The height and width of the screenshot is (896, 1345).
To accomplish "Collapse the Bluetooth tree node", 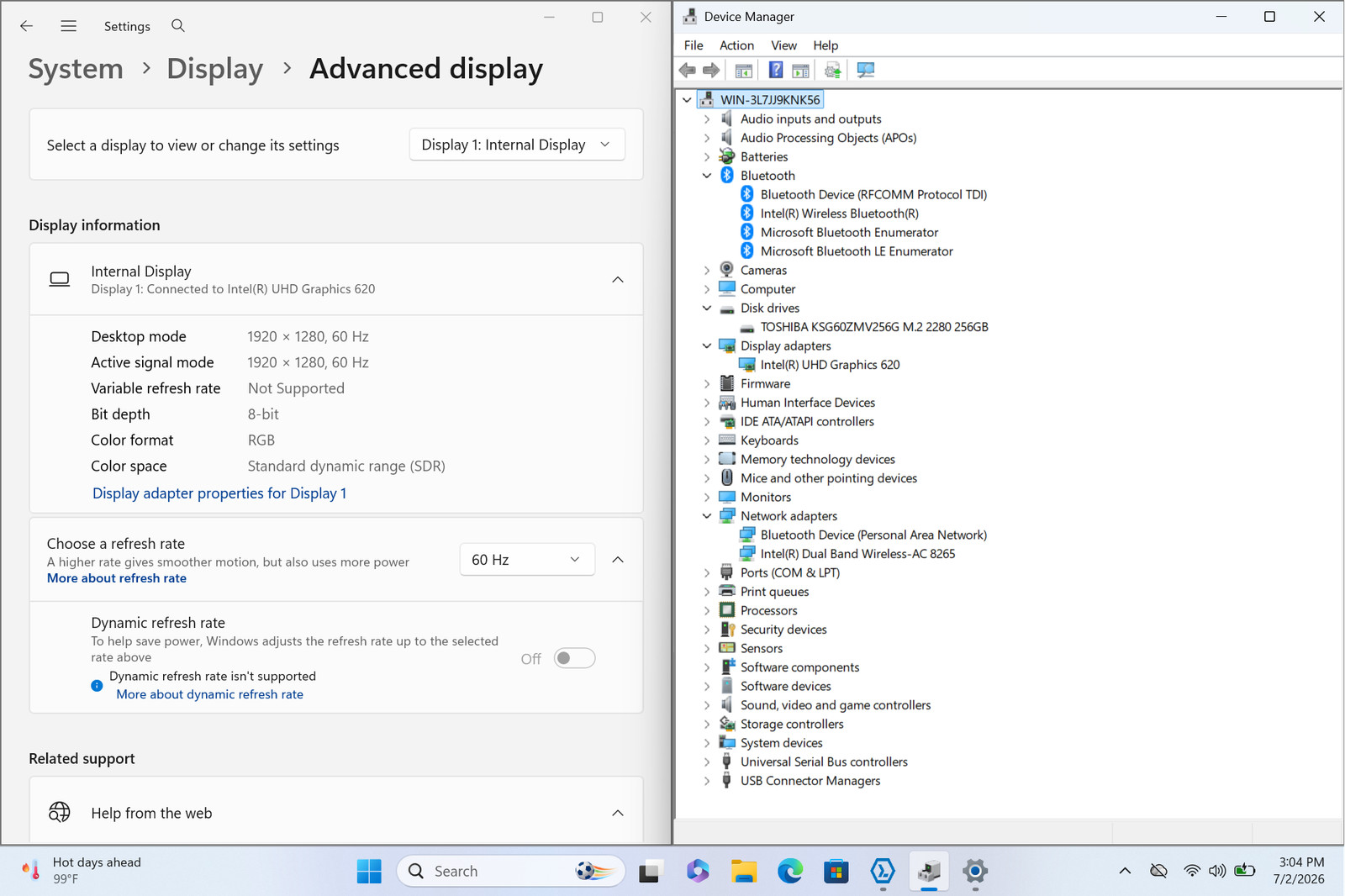I will (707, 176).
